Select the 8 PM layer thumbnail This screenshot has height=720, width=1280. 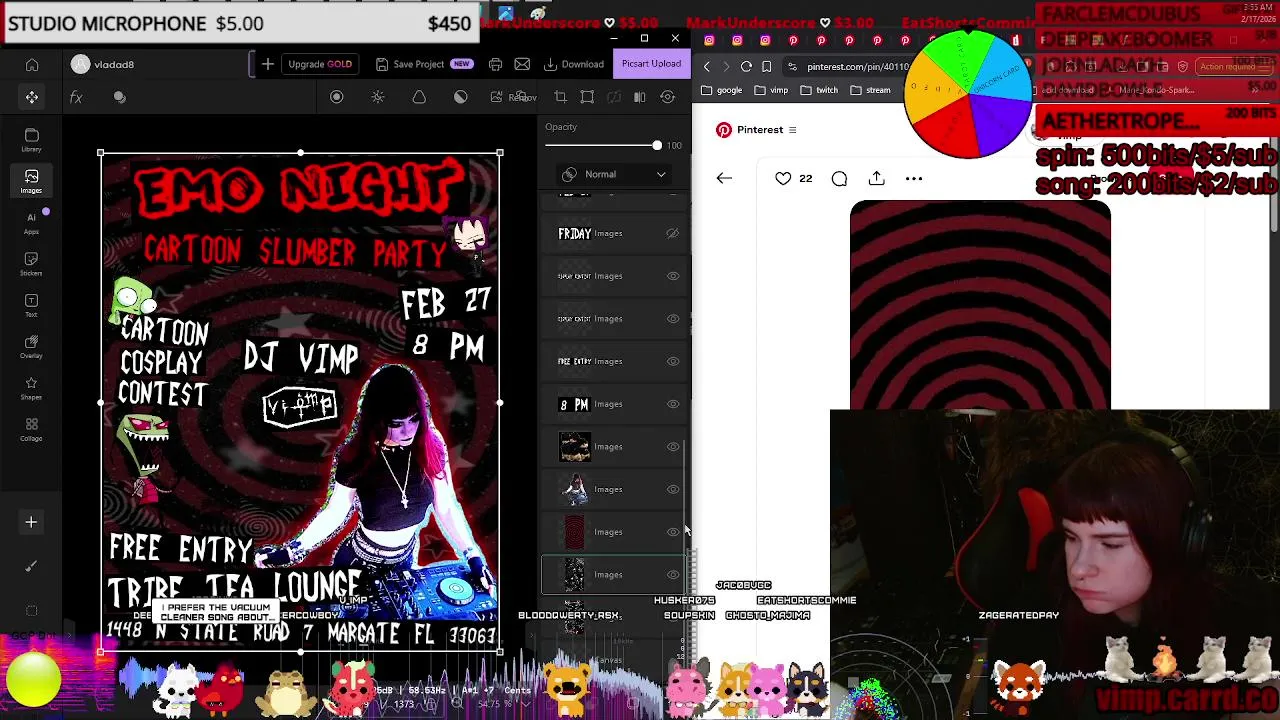[x=574, y=404]
